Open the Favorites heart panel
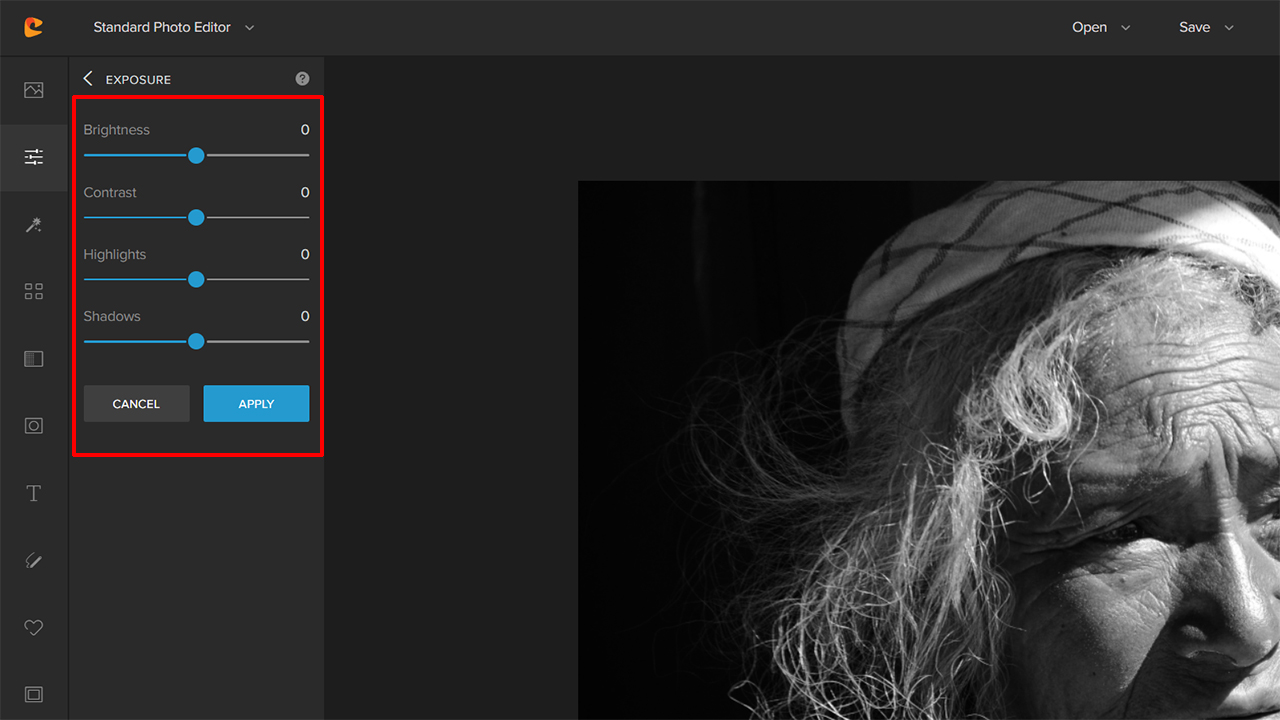The height and width of the screenshot is (720, 1280). tap(33, 627)
